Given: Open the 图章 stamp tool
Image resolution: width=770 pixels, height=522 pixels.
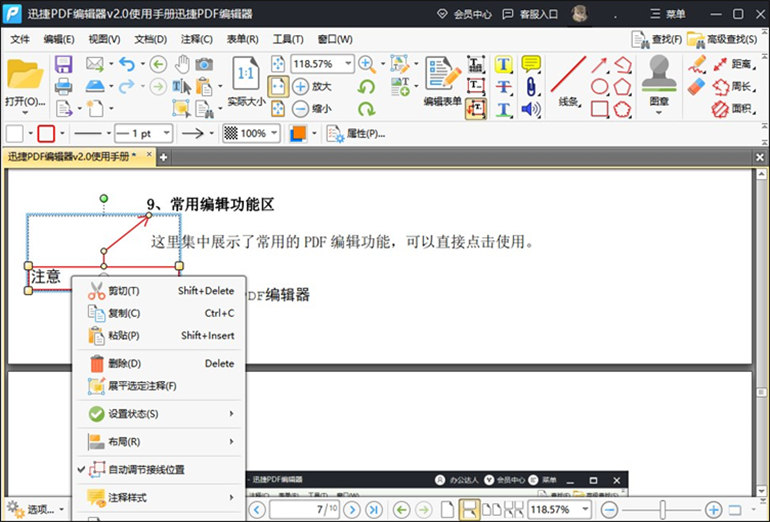Looking at the screenshot, I should pyautogui.click(x=659, y=83).
